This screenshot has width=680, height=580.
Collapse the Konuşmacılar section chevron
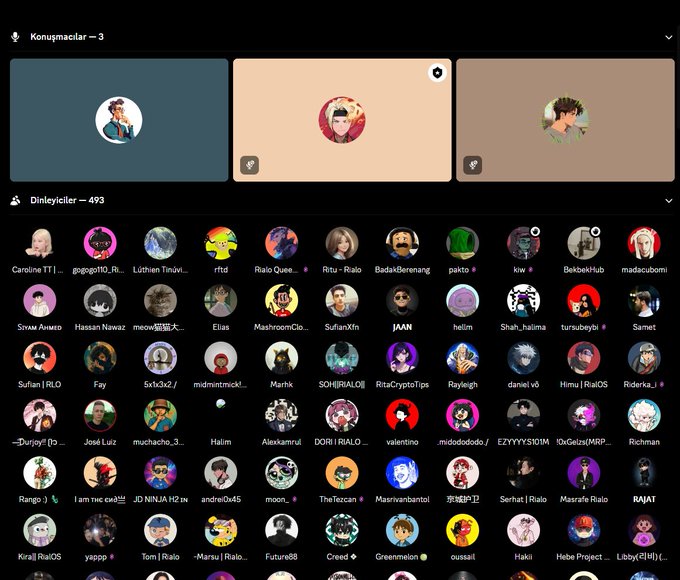(668, 37)
